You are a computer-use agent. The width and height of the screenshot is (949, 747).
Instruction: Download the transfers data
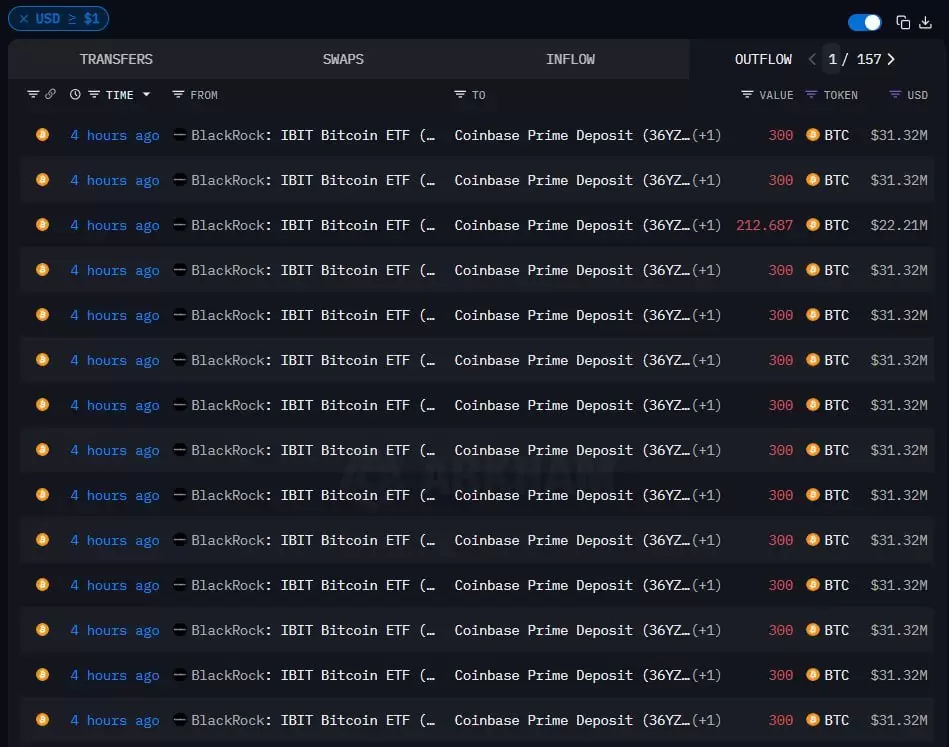925,23
